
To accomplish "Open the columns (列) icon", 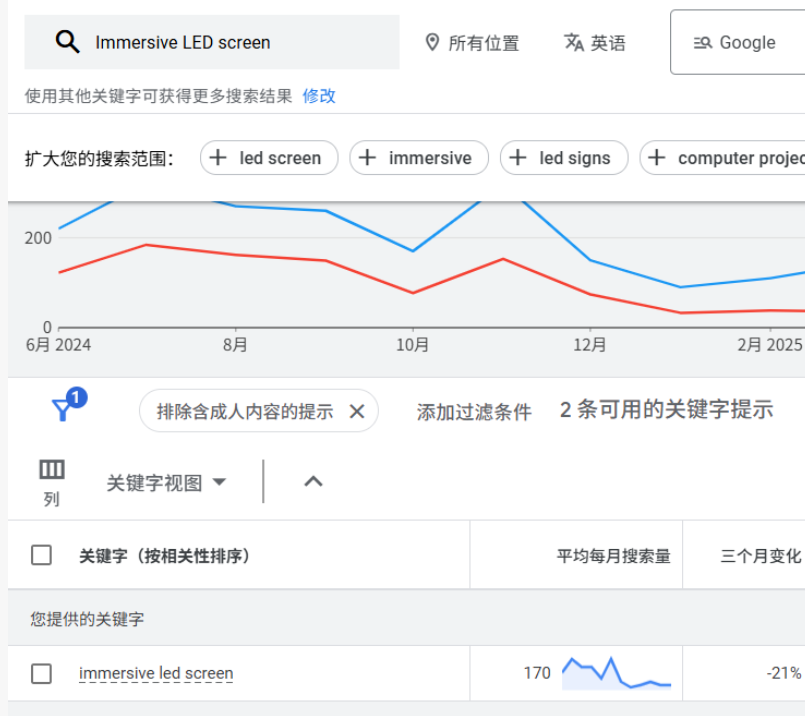I will pyautogui.click(x=52, y=470).
